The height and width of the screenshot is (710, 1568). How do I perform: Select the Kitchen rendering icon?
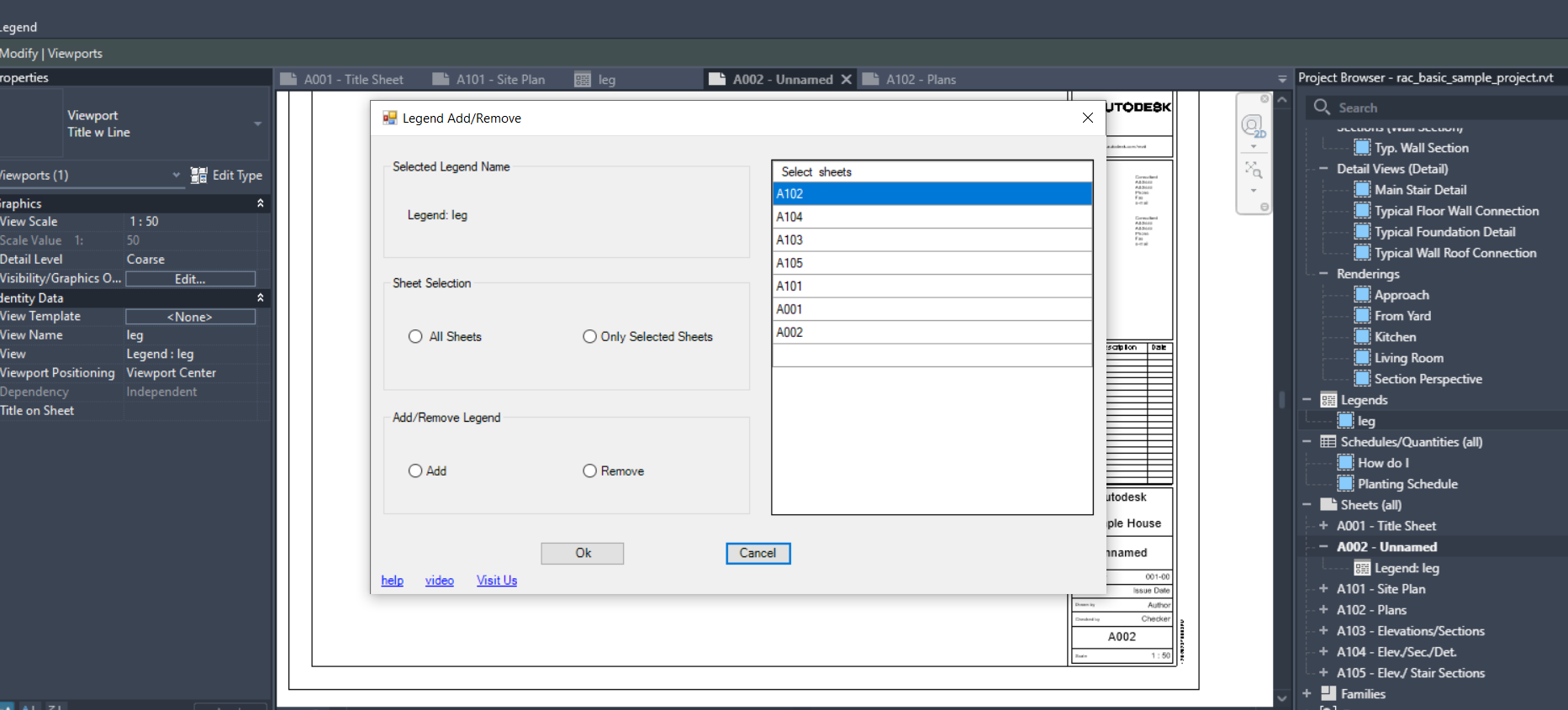[1363, 337]
